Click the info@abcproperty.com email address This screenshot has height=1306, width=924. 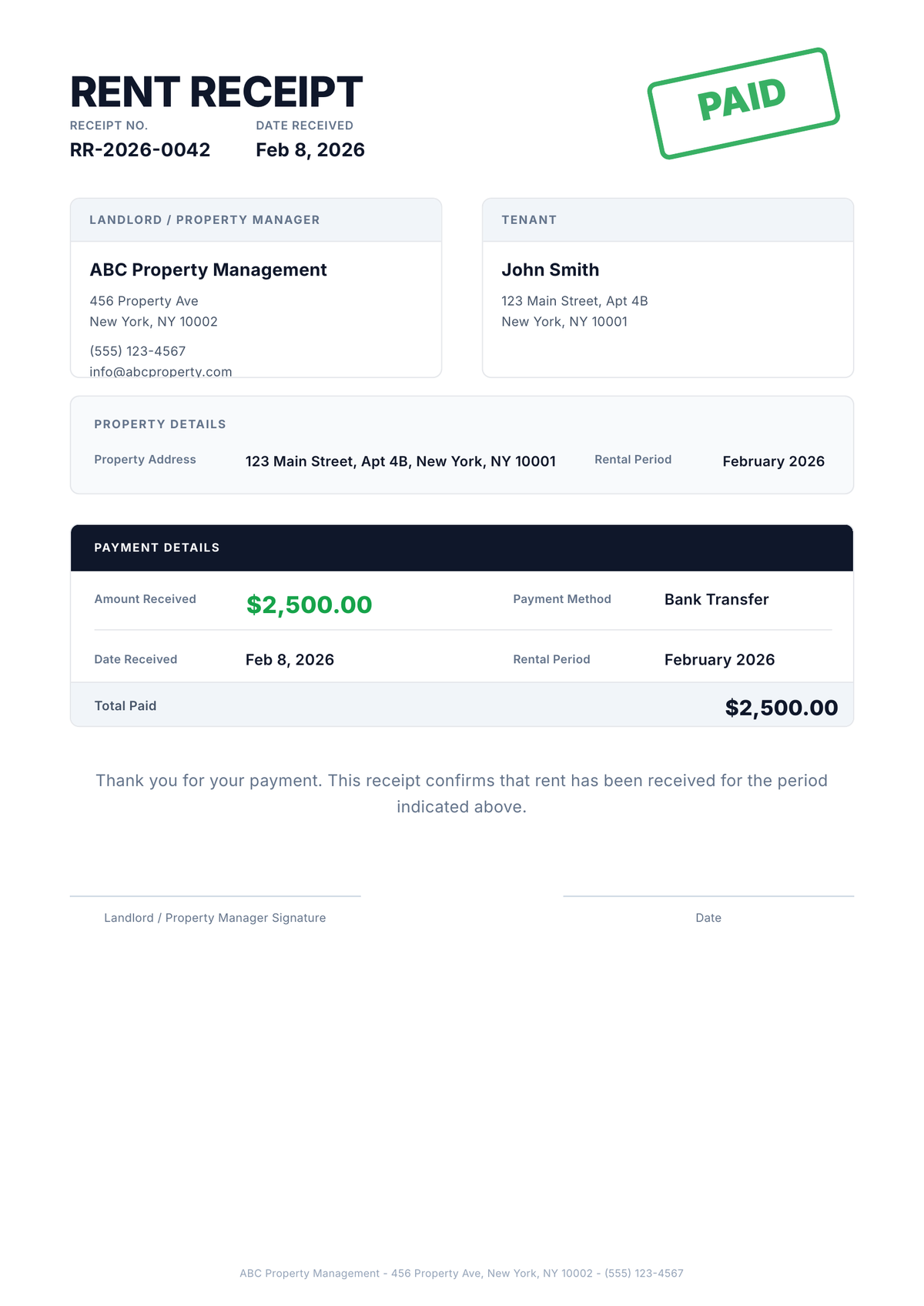tap(161, 371)
